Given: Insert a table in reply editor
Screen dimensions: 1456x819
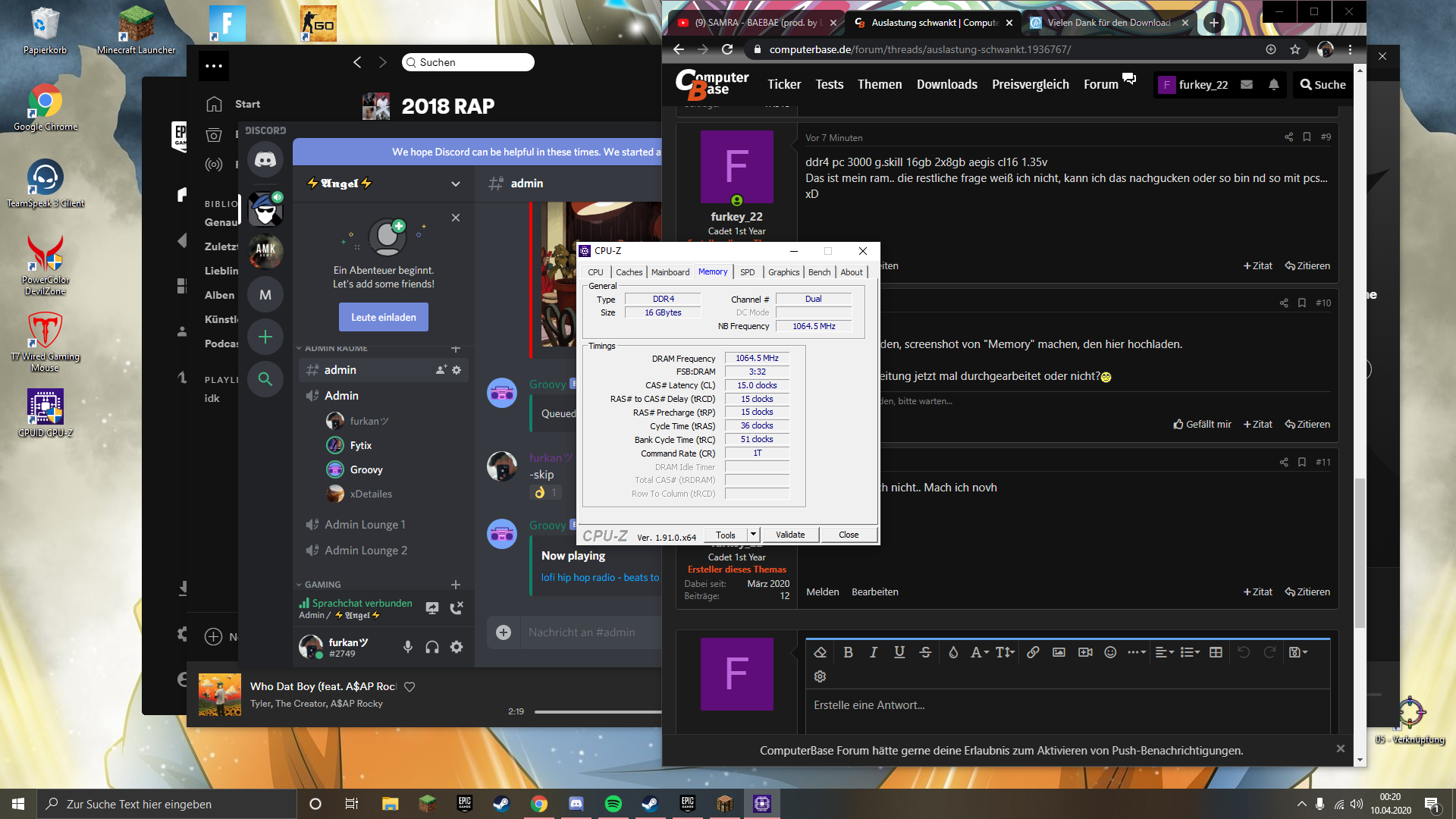Looking at the screenshot, I should point(1216,652).
